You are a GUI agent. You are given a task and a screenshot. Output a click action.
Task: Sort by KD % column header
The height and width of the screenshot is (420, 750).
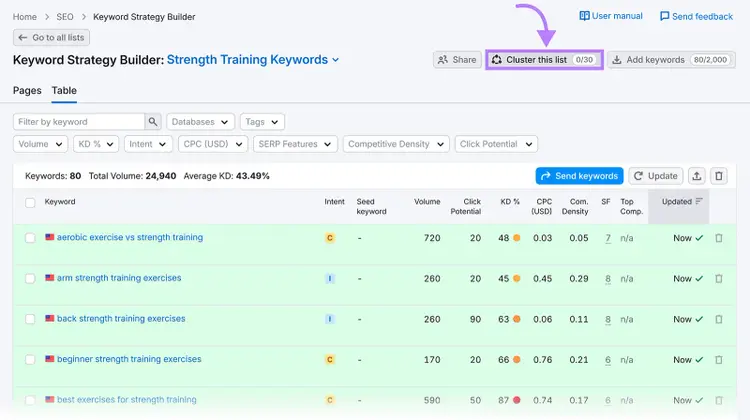click(x=510, y=202)
